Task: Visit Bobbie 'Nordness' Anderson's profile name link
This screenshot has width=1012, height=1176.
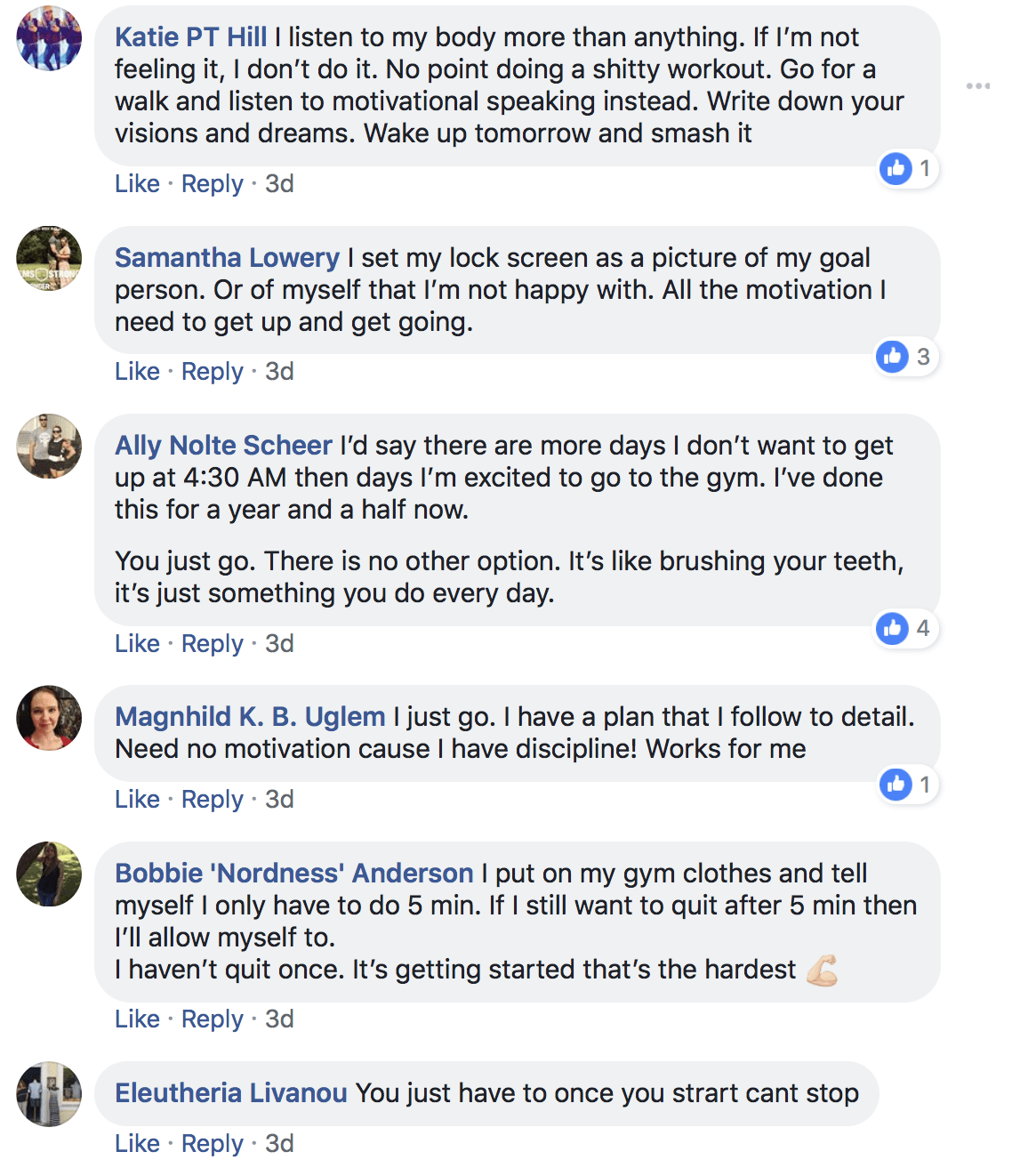Action: coord(293,874)
